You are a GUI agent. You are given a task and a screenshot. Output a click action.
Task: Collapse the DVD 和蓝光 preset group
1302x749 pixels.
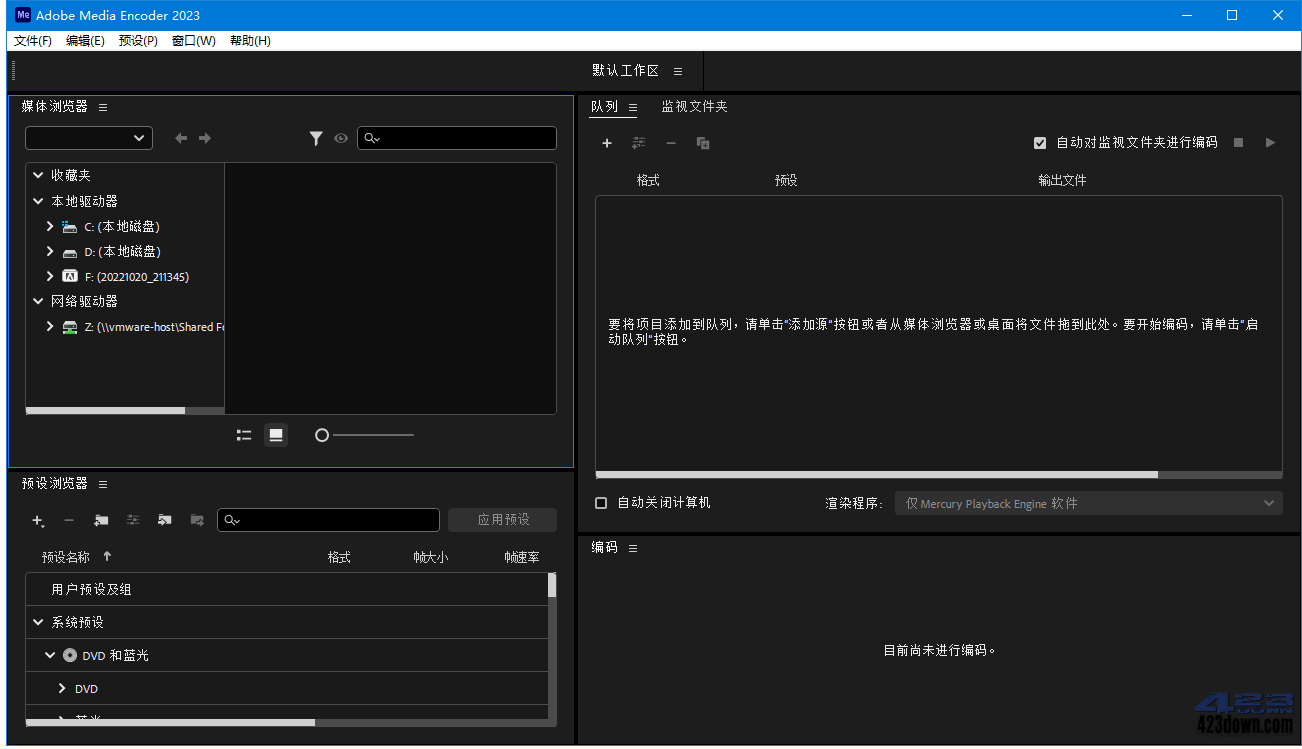[48, 655]
